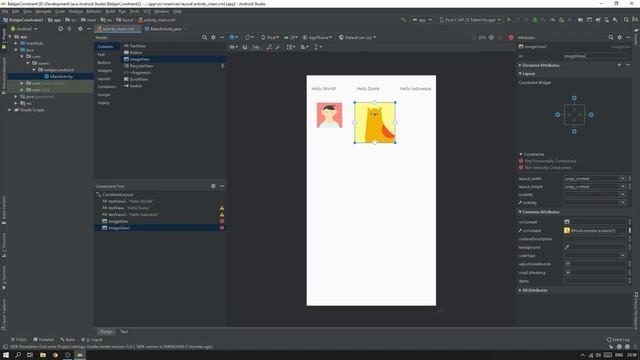Open Search Everywhere magnifier in main toolbar

(x=626, y=20)
